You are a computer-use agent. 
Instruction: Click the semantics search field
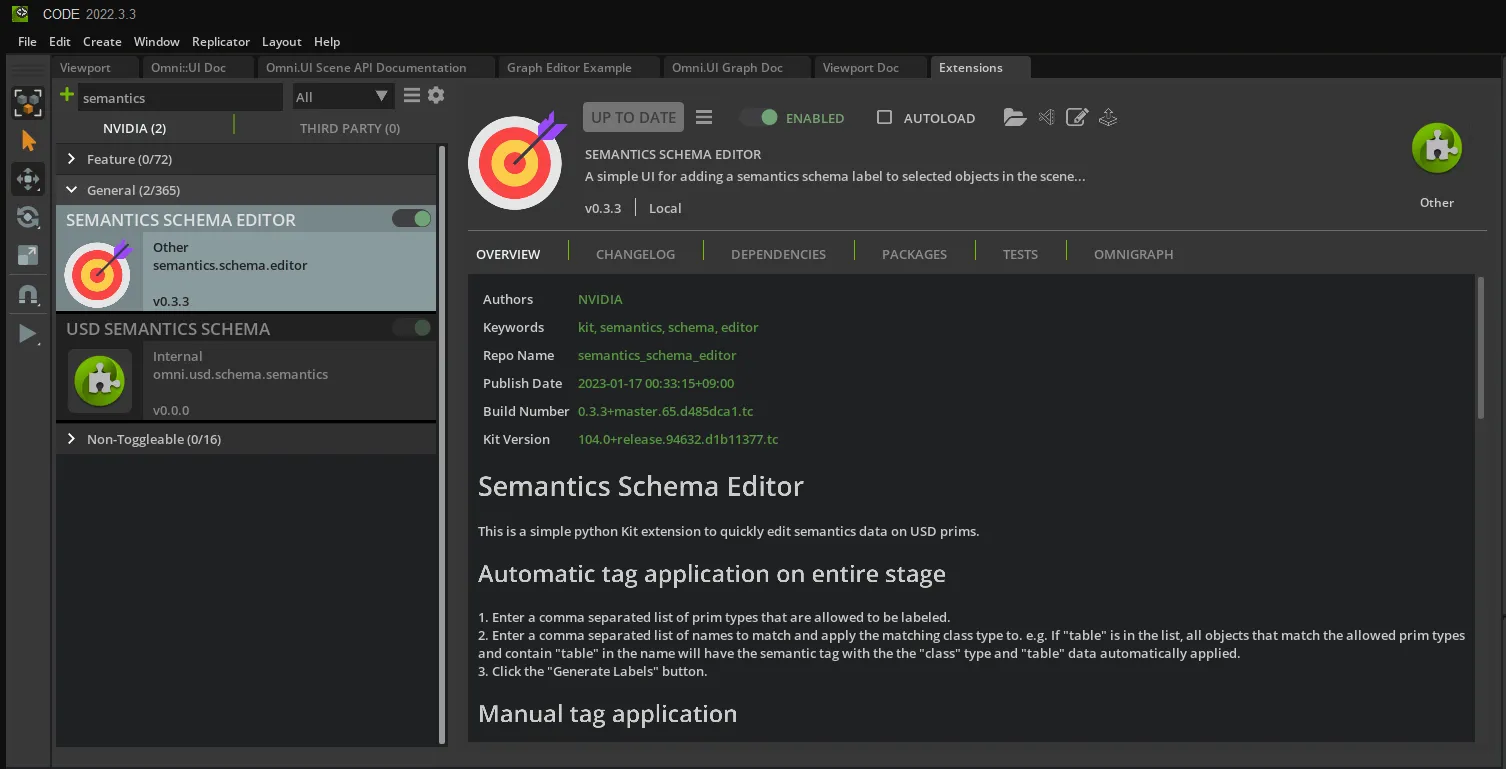[x=178, y=98]
